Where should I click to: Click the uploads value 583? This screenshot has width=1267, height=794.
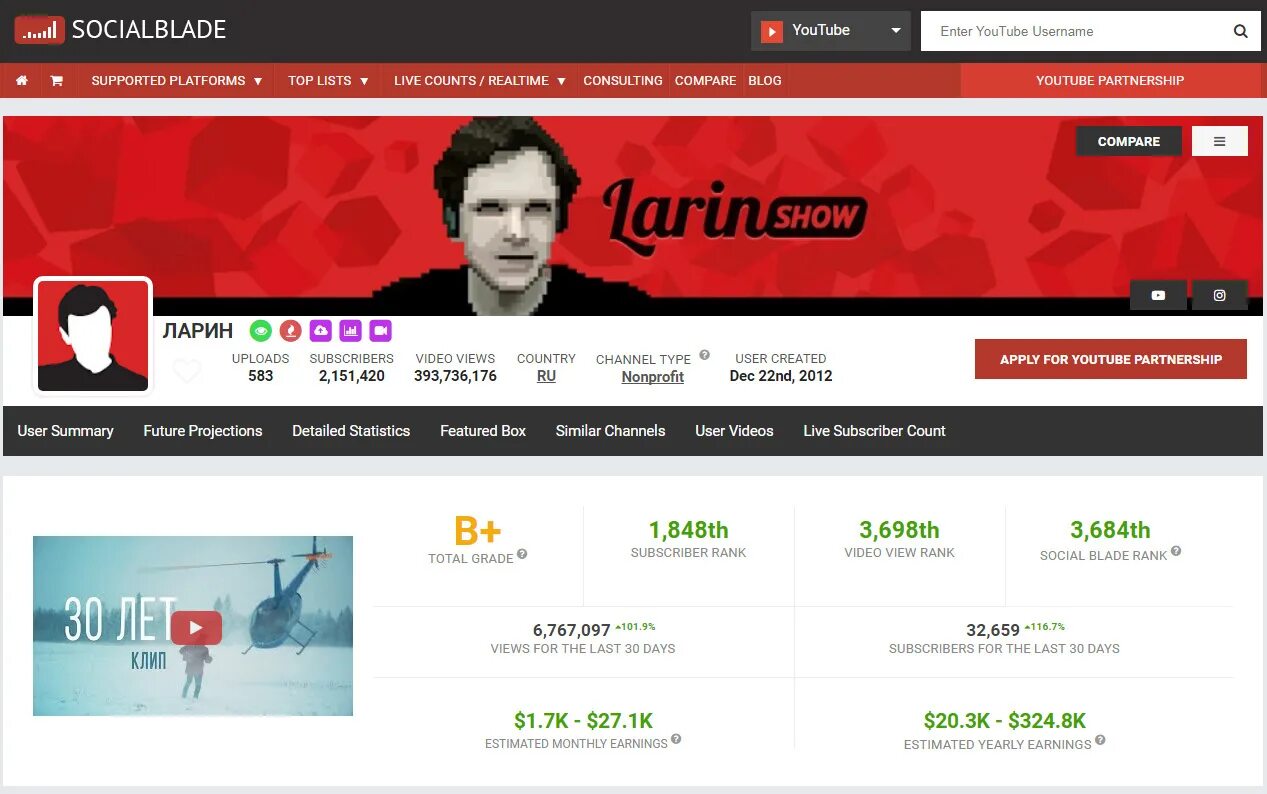point(260,376)
